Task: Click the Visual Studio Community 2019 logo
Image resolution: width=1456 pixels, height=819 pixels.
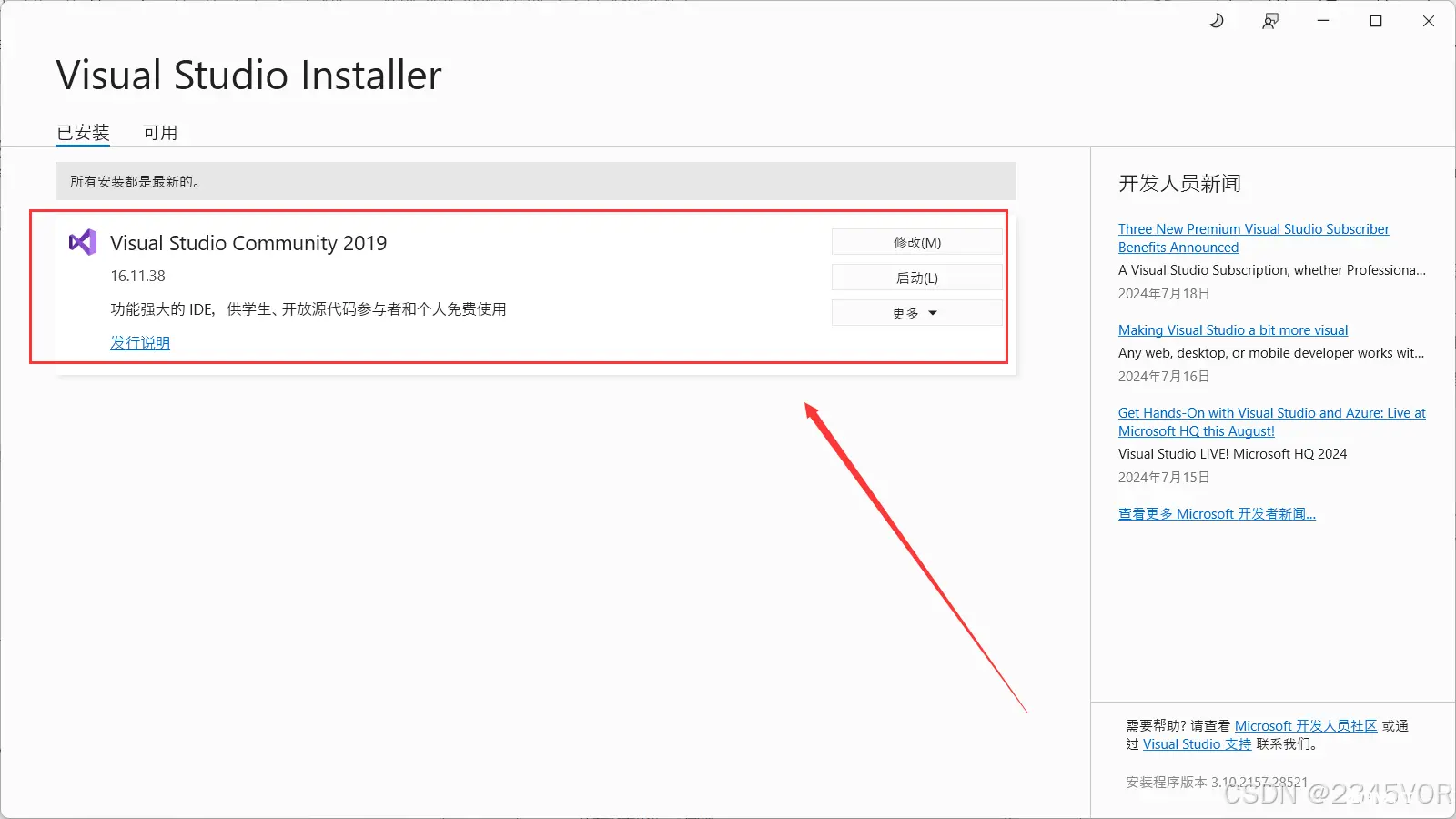Action: (83, 242)
